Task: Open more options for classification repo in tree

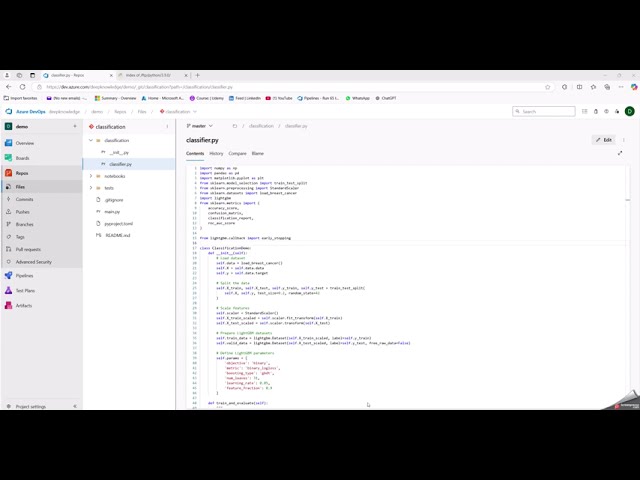Action: (167, 127)
